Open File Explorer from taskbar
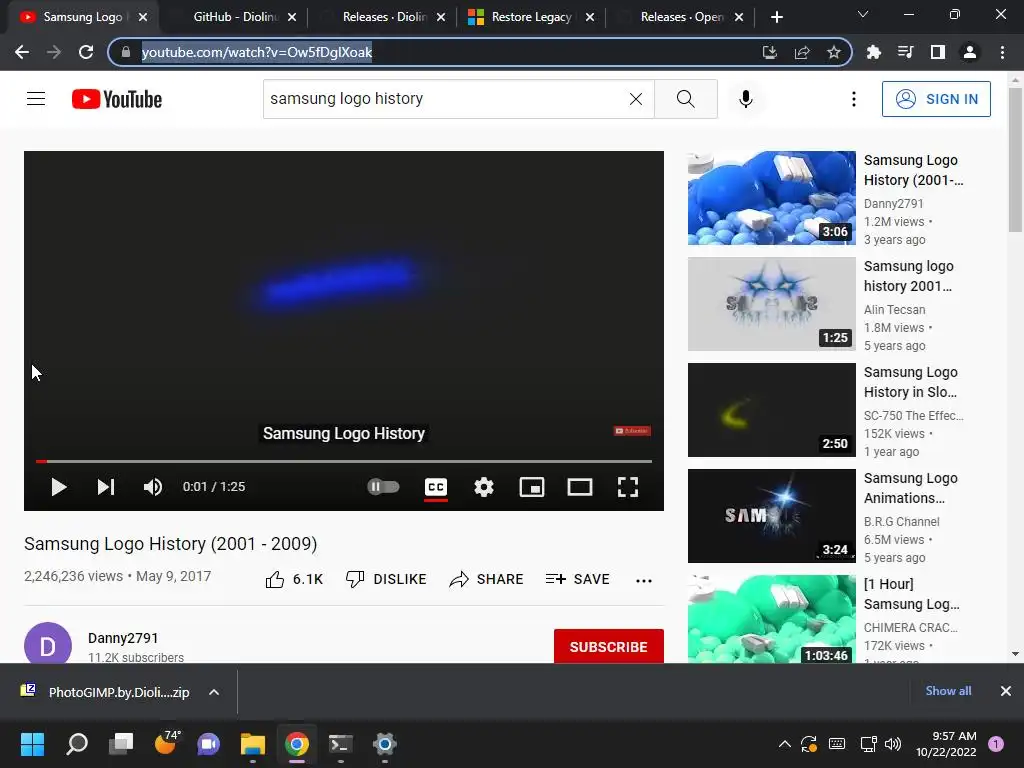This screenshot has width=1024, height=768. pos(252,743)
